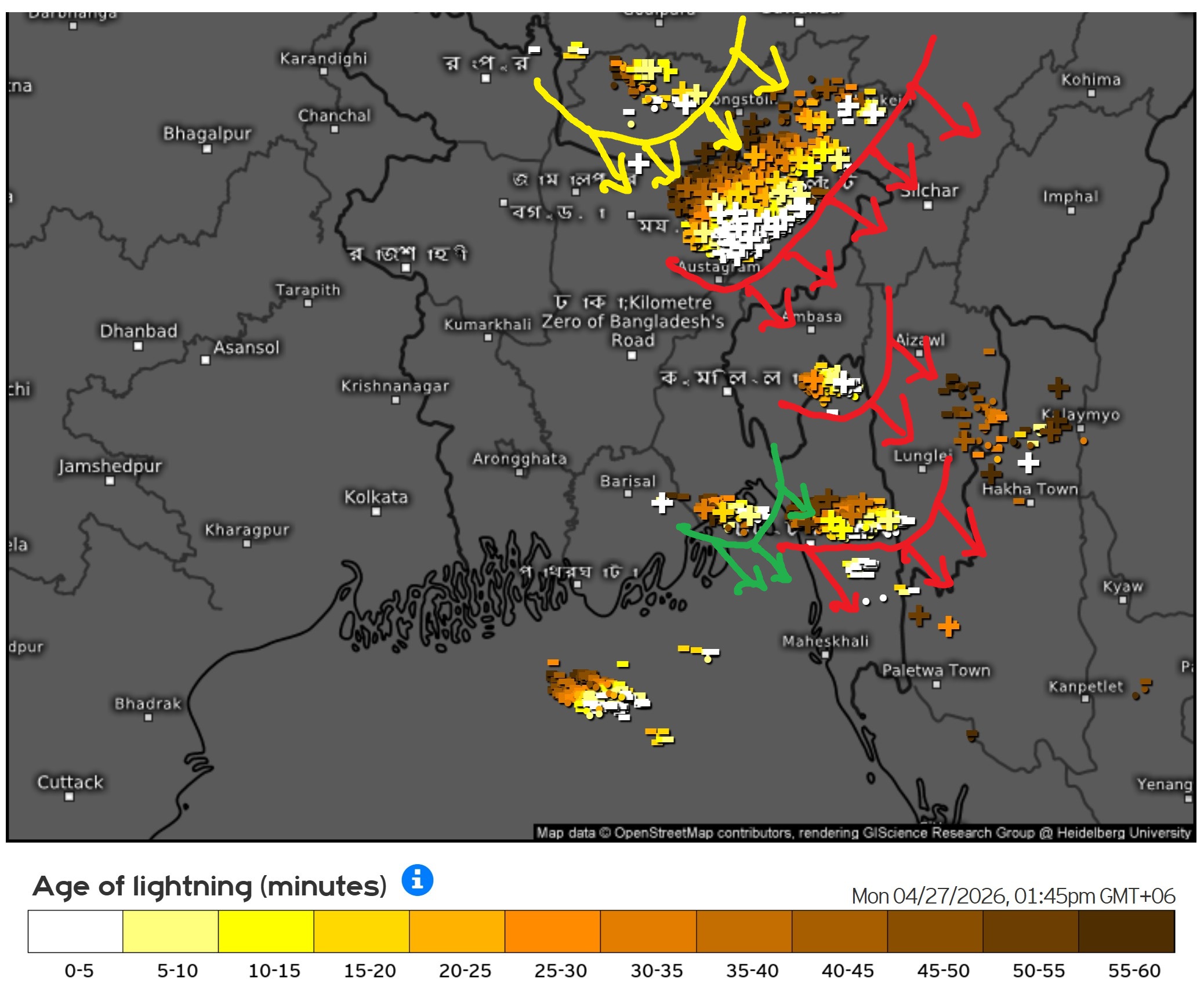Click the Cuttack city marker
The width and height of the screenshot is (1204, 983).
[69, 796]
